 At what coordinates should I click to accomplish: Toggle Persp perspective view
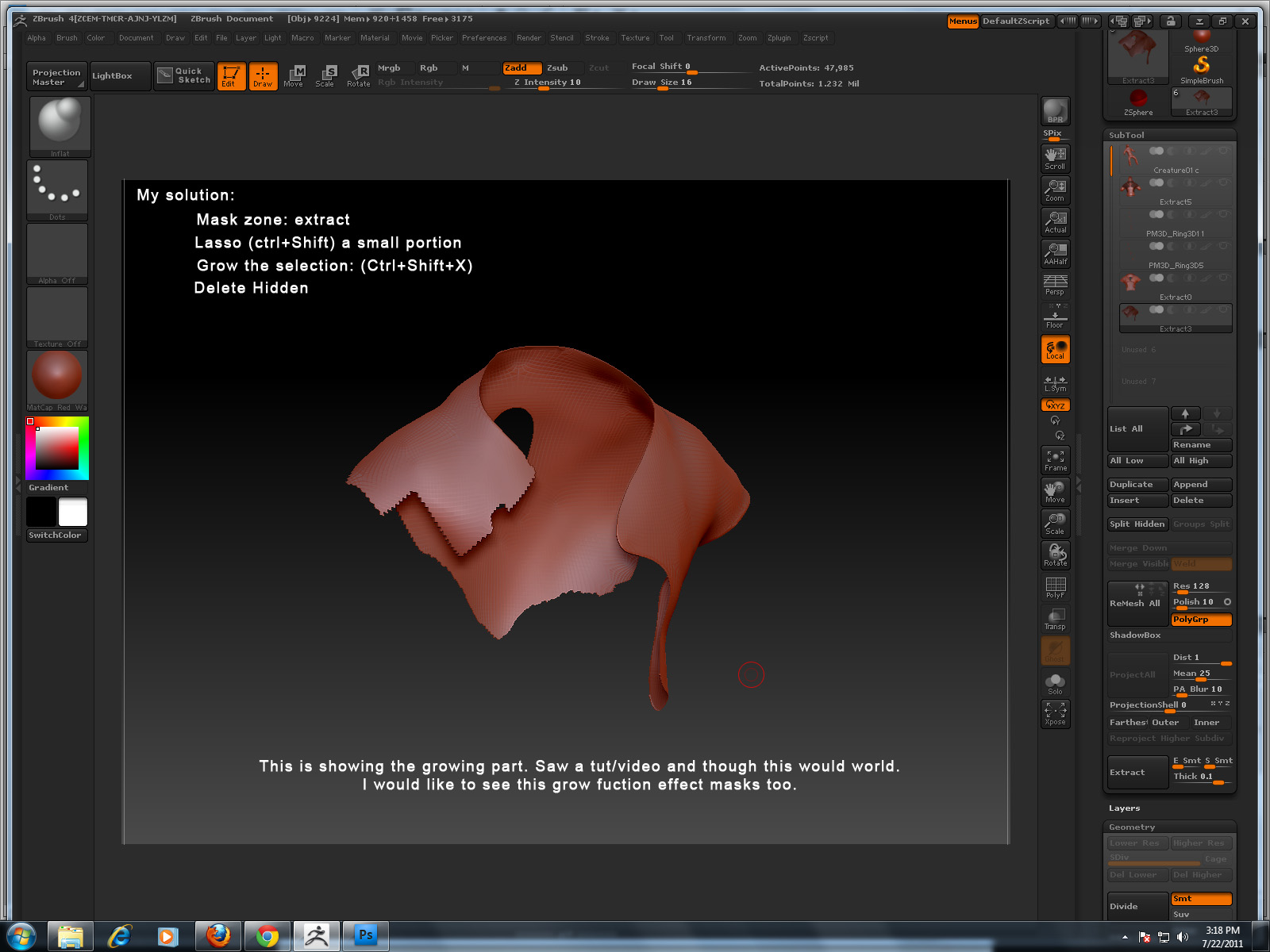pos(1055,285)
